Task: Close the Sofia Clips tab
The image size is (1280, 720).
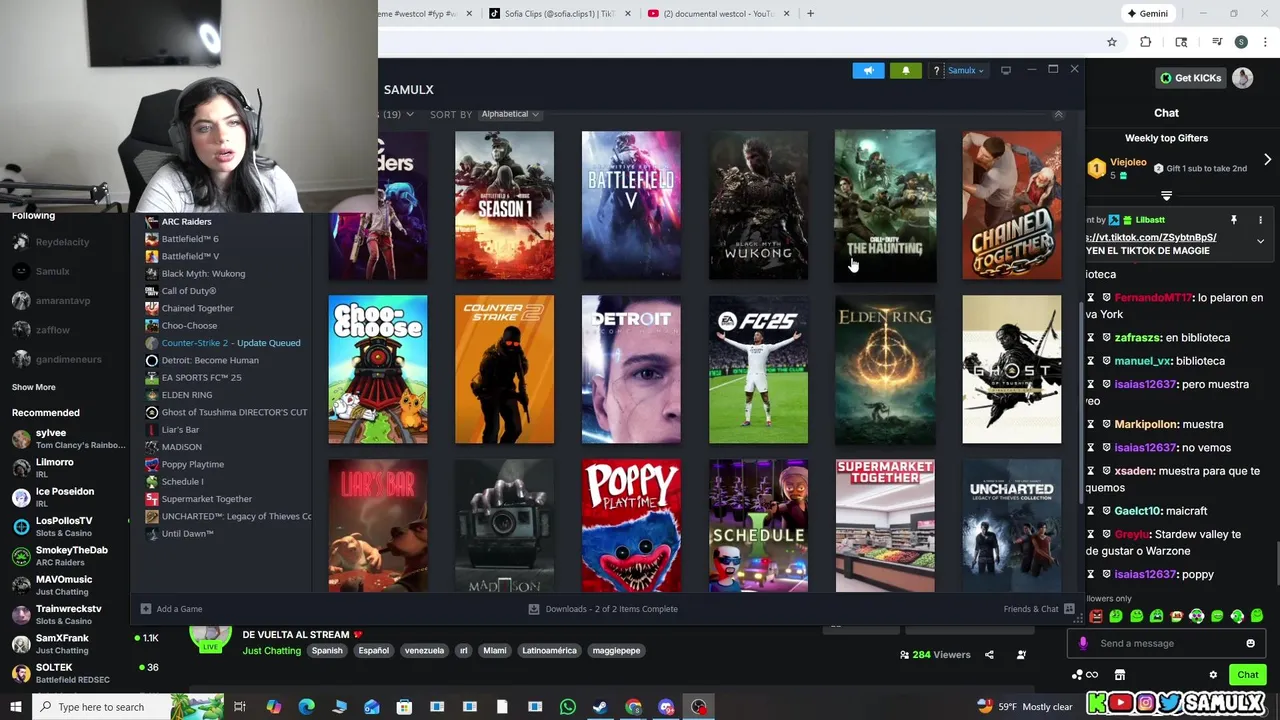Action: click(628, 13)
